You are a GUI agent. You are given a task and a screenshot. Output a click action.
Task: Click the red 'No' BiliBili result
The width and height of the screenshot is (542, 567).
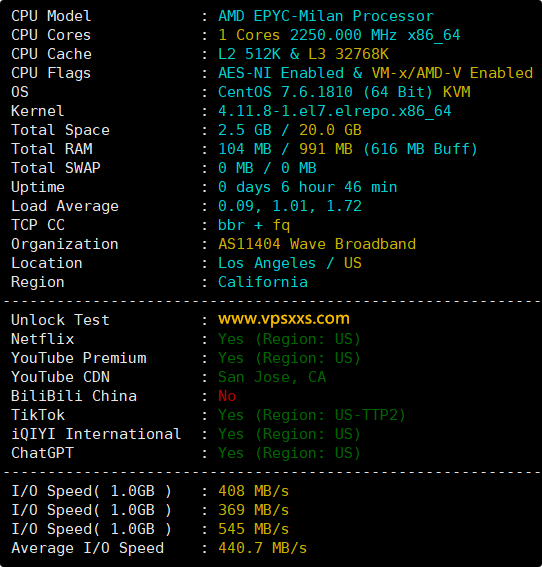point(227,396)
